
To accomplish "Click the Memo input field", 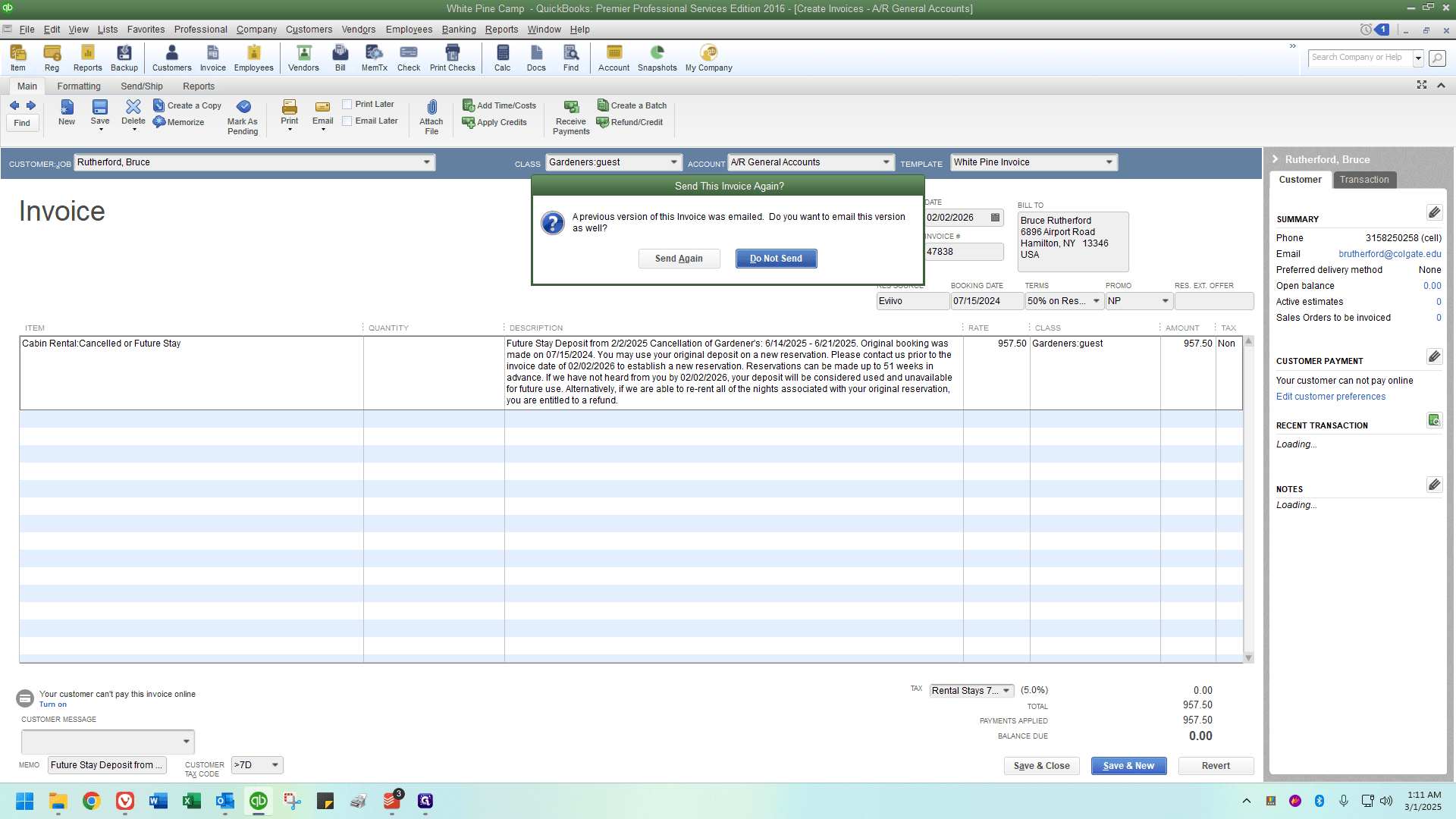I will pos(107,765).
